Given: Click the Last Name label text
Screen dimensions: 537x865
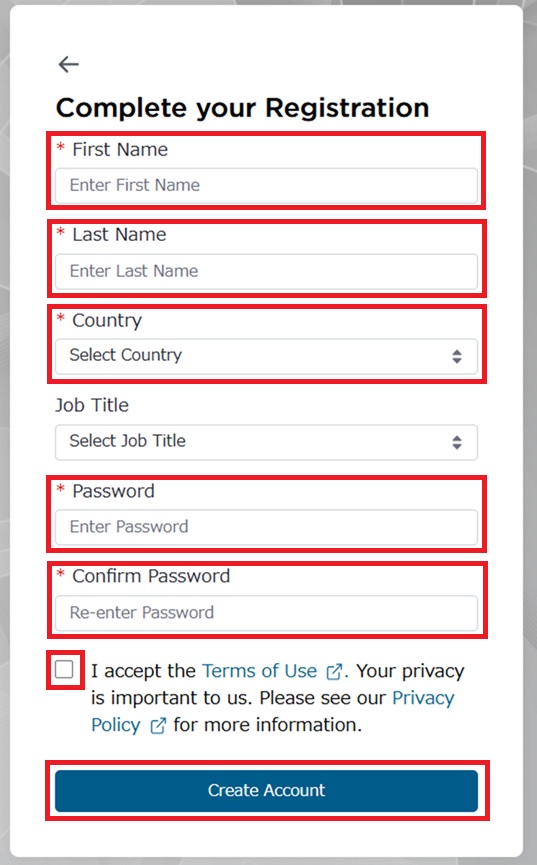Looking at the screenshot, I should point(119,234).
